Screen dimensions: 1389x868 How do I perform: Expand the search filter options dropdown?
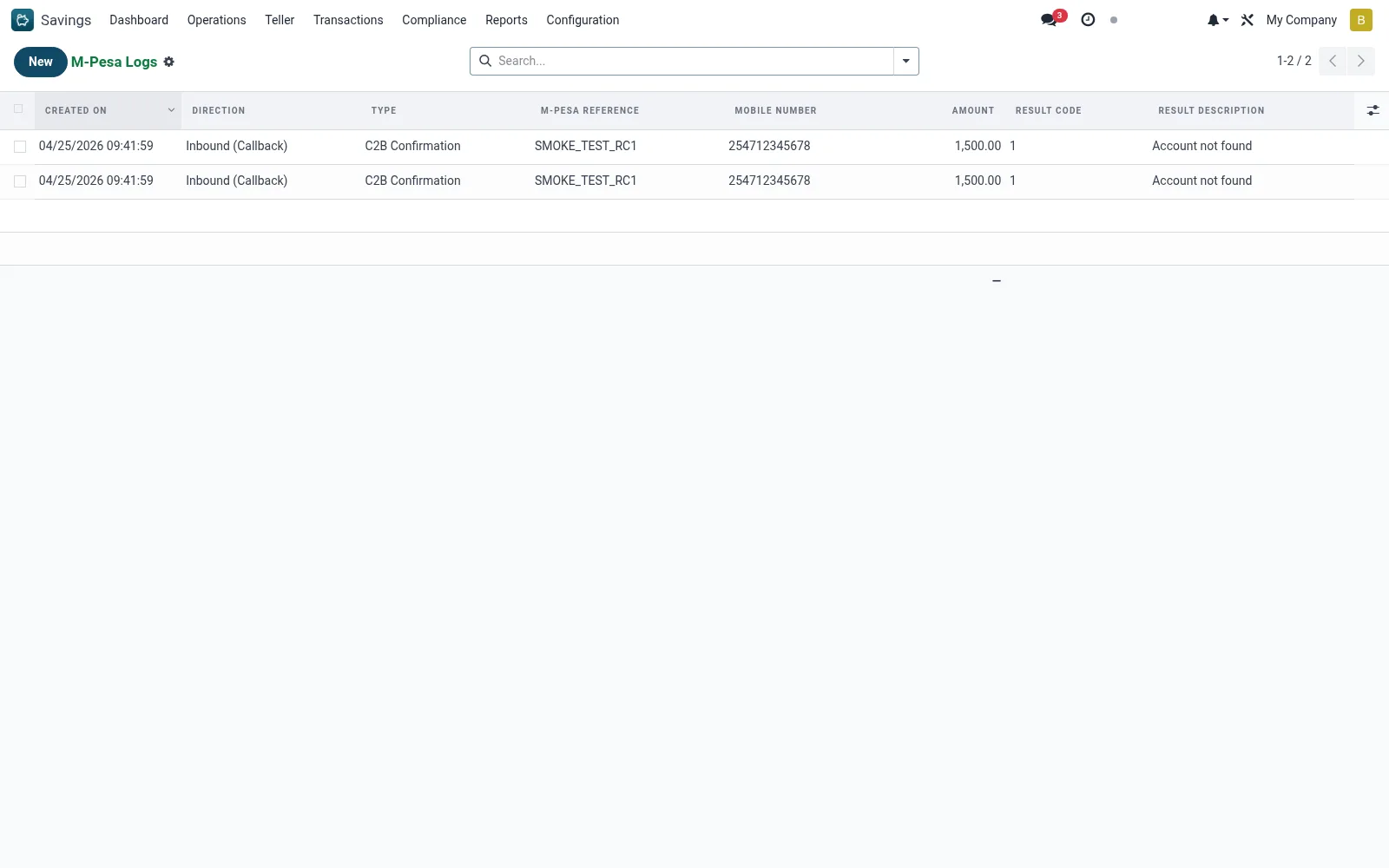pyautogui.click(x=905, y=61)
